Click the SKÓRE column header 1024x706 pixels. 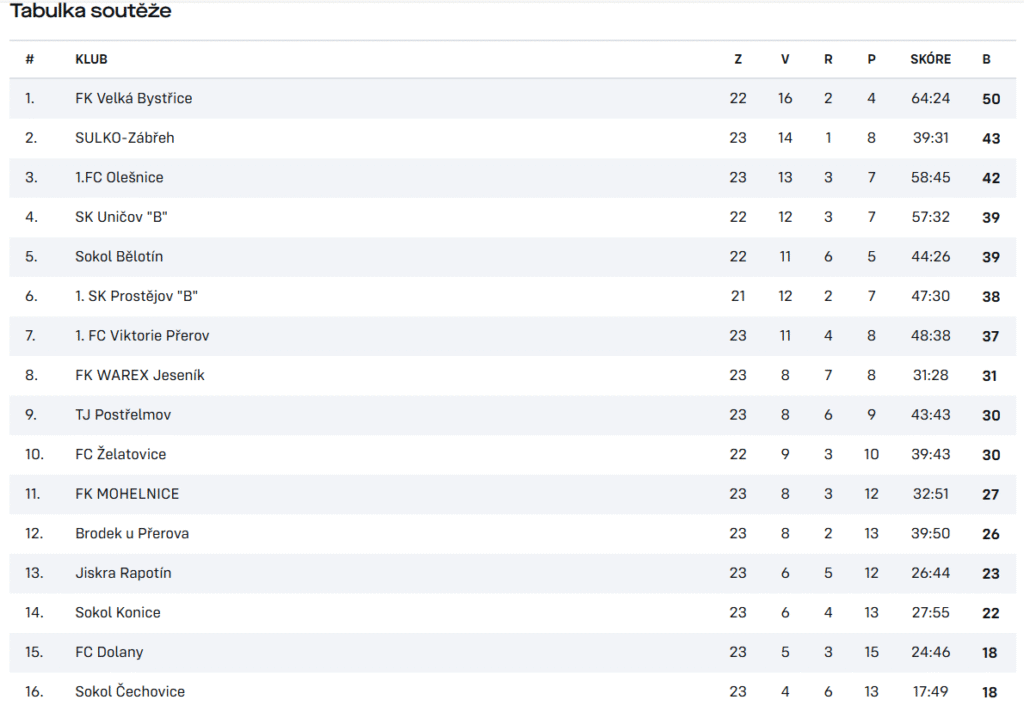[x=931, y=59]
